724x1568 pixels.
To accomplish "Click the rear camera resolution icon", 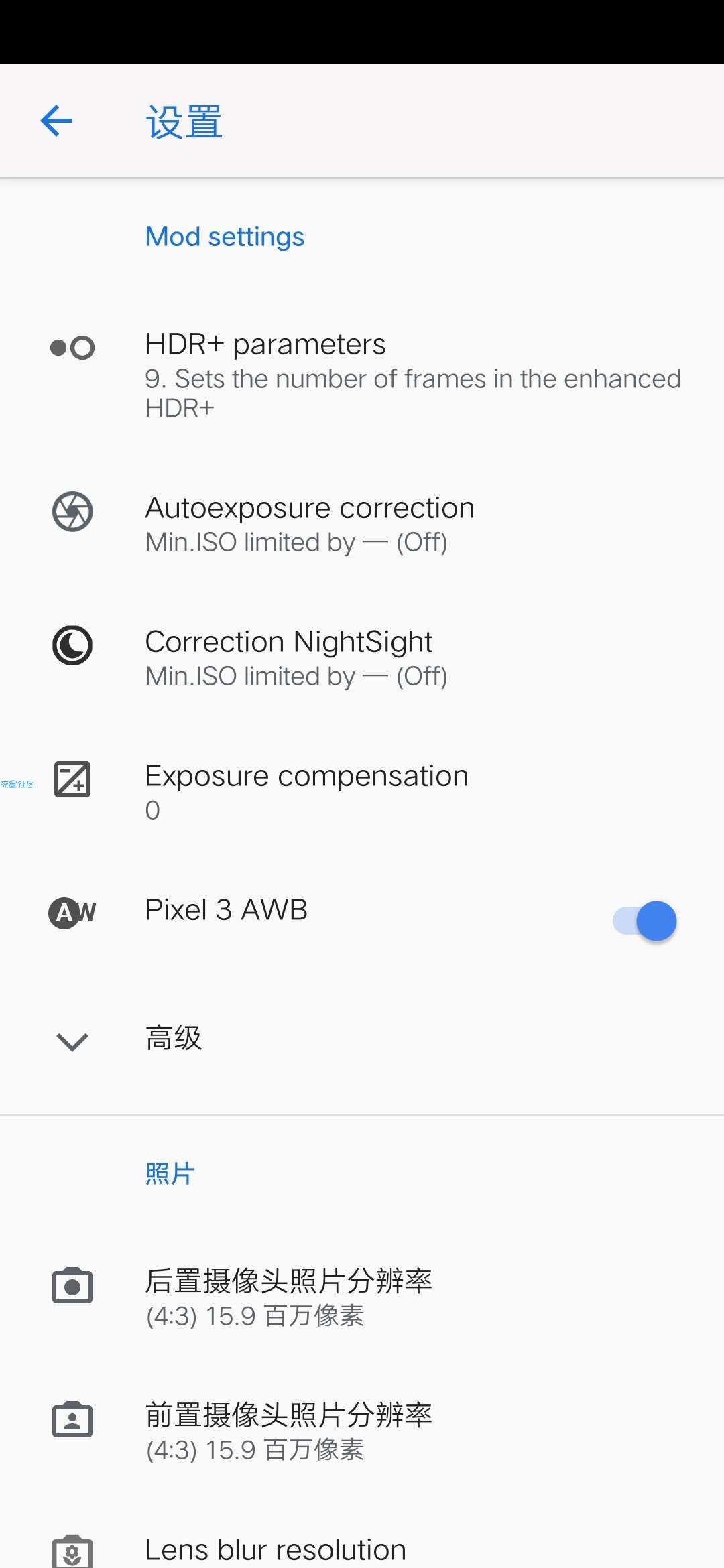I will (72, 1285).
